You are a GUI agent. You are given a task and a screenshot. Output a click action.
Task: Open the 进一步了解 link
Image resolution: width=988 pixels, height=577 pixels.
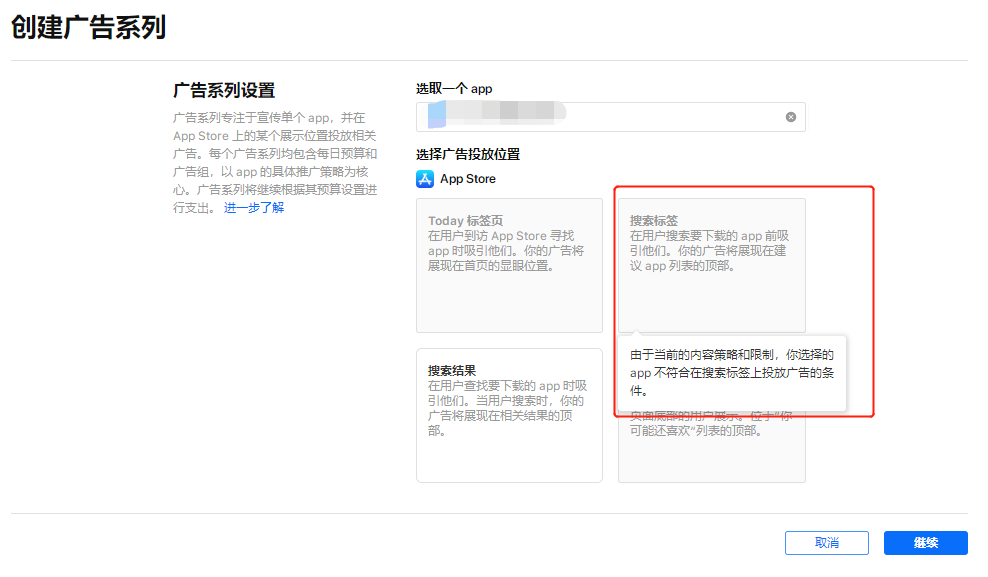[254, 208]
